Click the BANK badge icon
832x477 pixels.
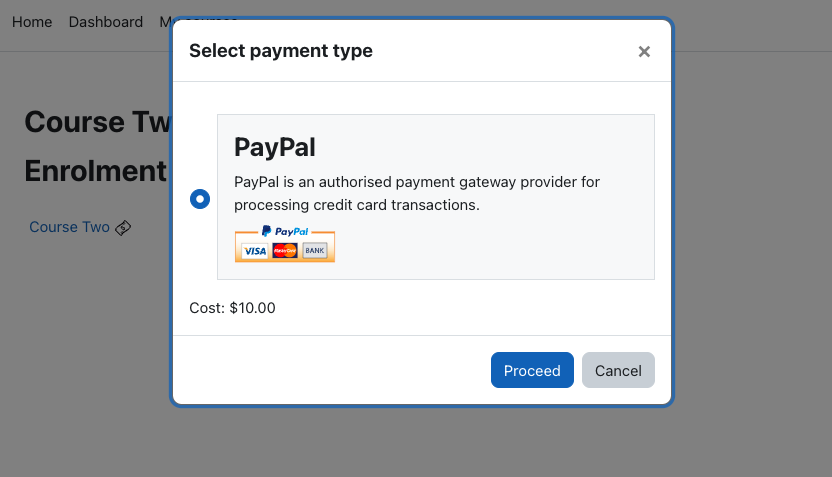pyautogui.click(x=315, y=250)
